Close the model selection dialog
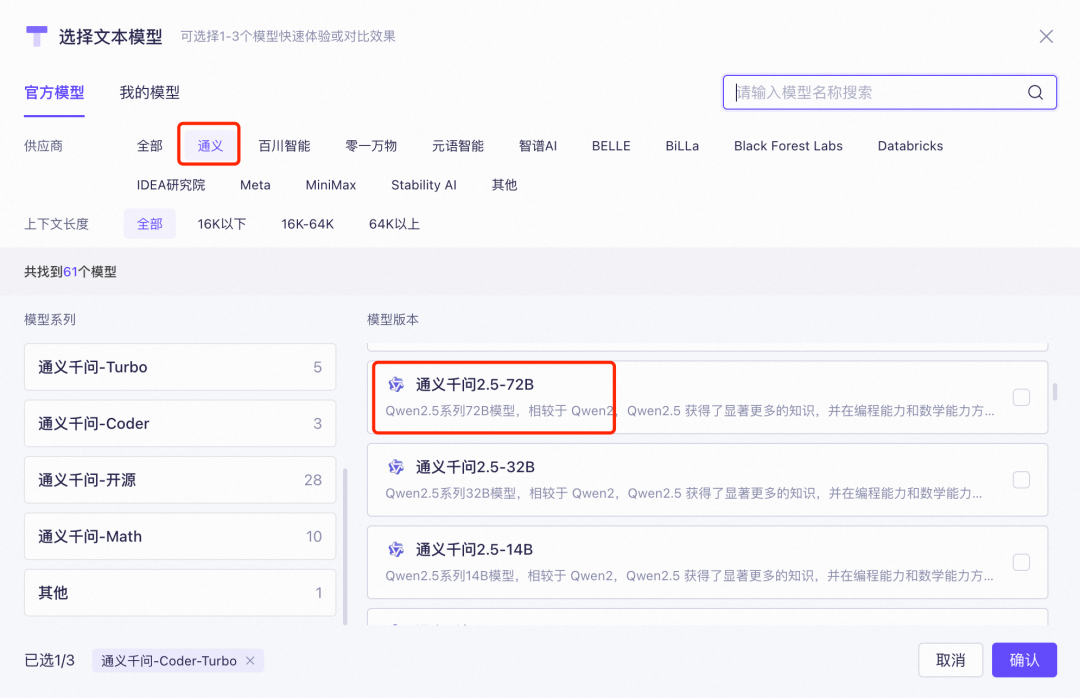Screen dimensions: 1080x698 [x=1046, y=37]
